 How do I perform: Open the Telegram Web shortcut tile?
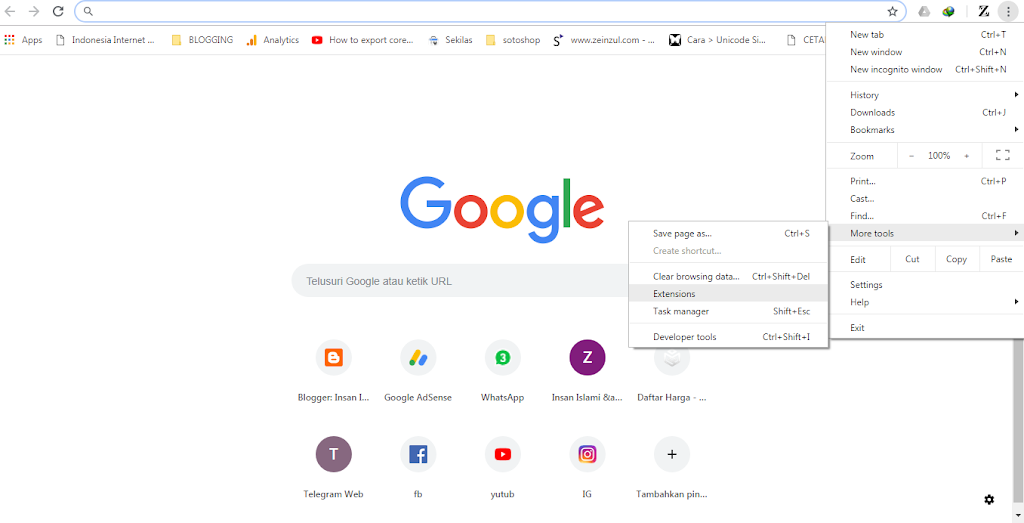(x=334, y=468)
